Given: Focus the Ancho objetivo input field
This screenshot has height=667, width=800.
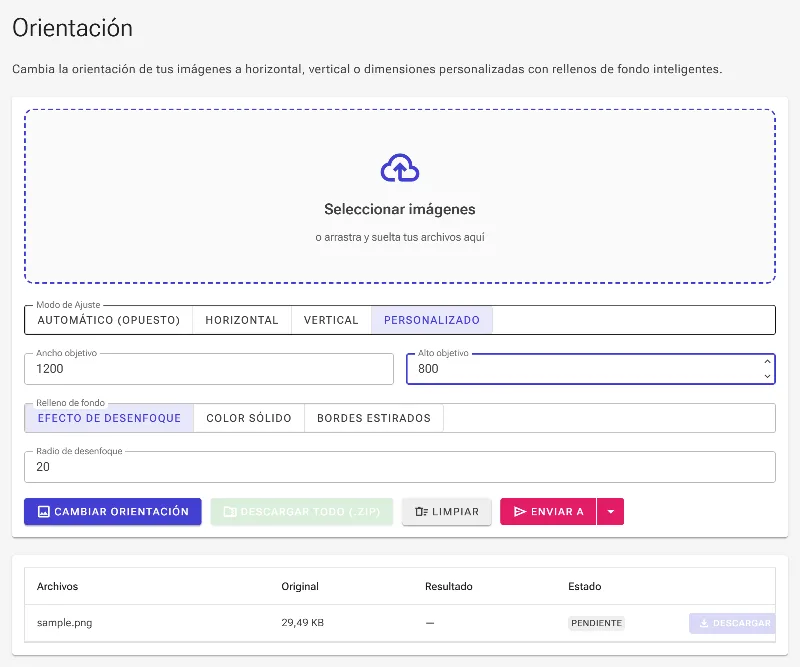Looking at the screenshot, I should 209,368.
